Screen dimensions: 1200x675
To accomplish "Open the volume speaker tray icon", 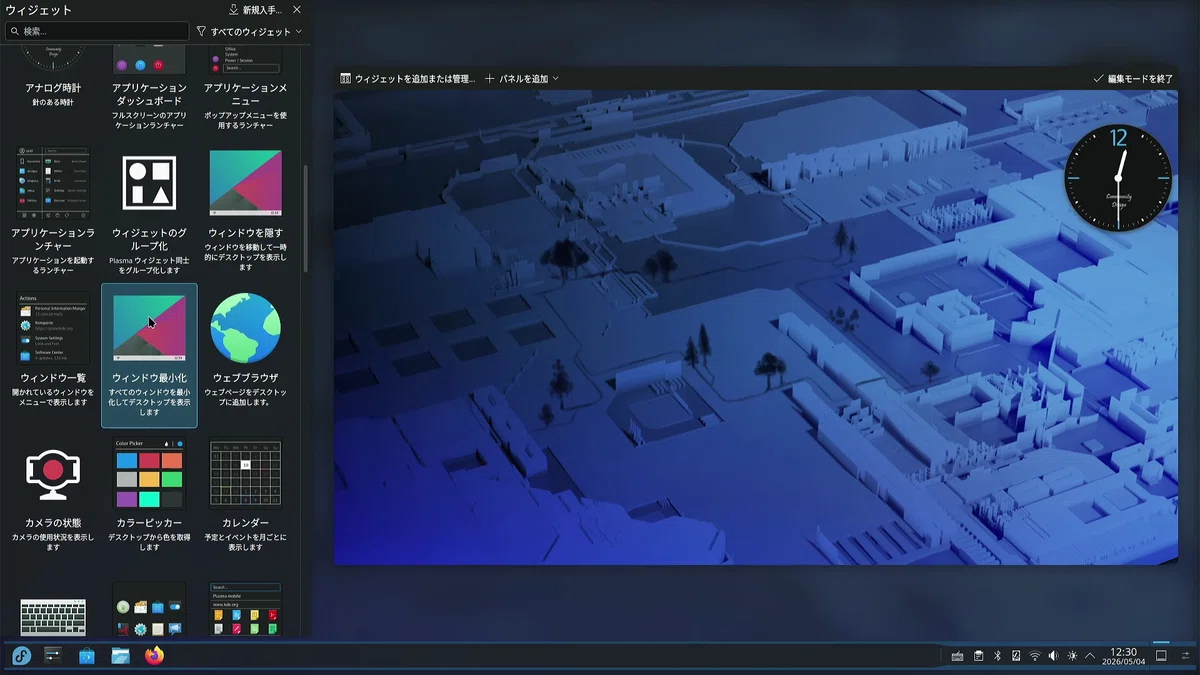I will coord(1053,656).
